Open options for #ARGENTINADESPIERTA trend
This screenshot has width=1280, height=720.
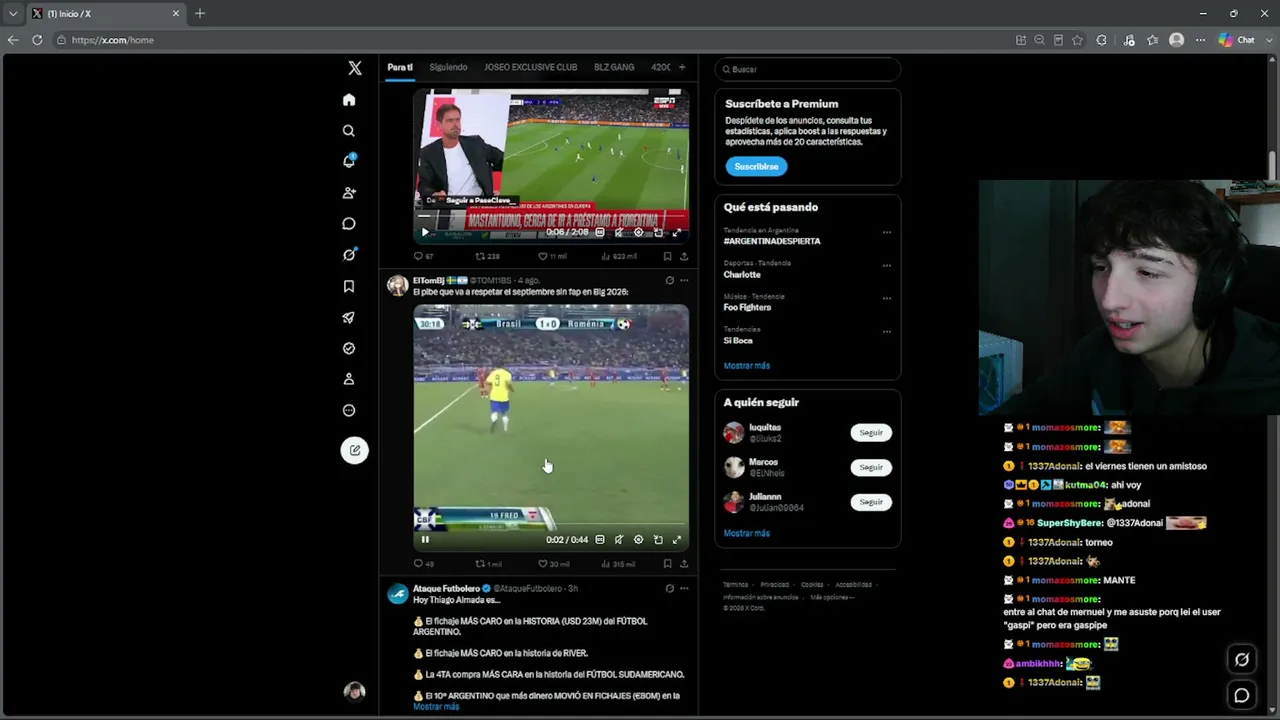point(887,232)
